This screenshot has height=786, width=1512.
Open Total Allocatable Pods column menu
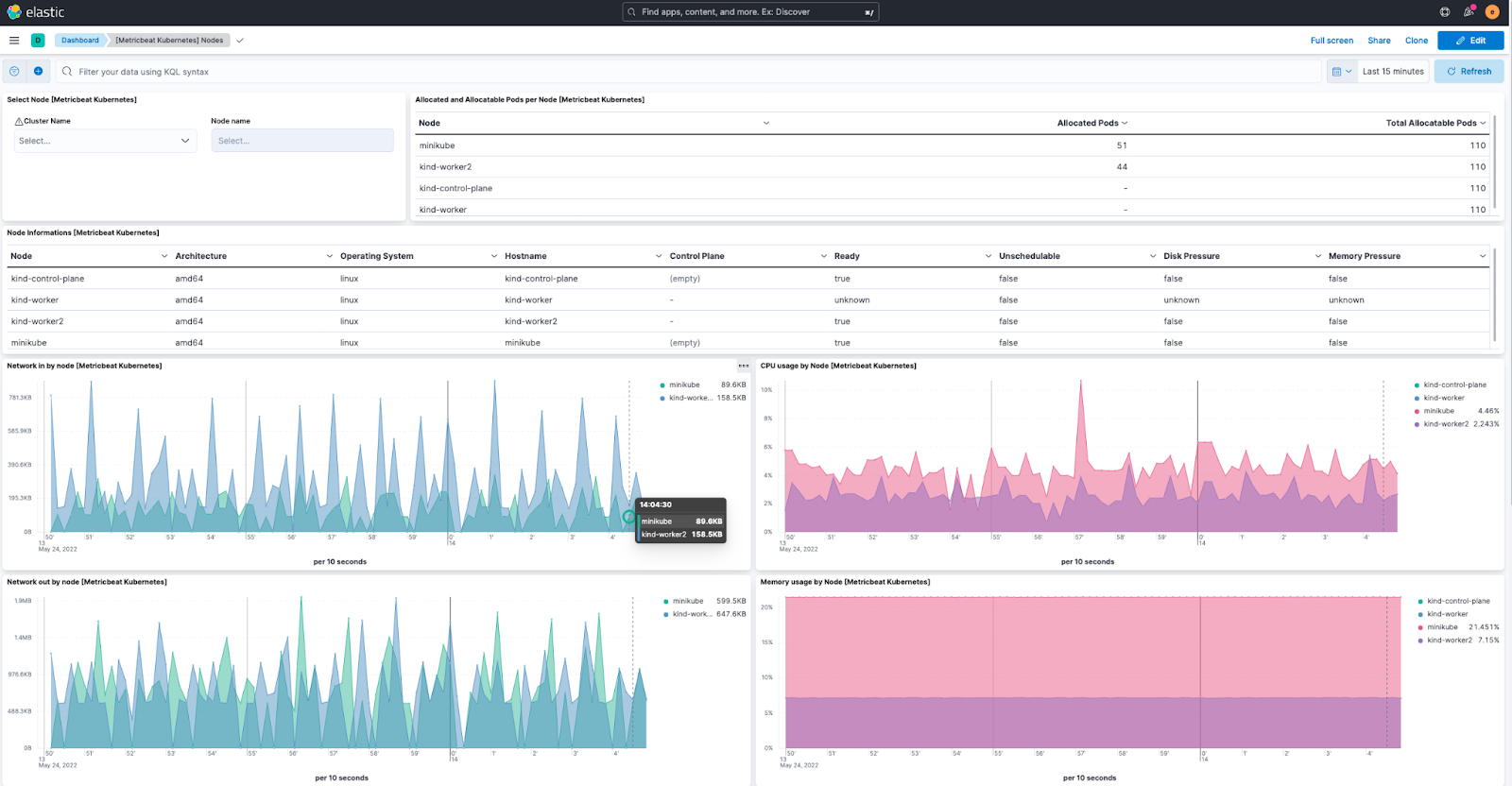pos(1483,123)
